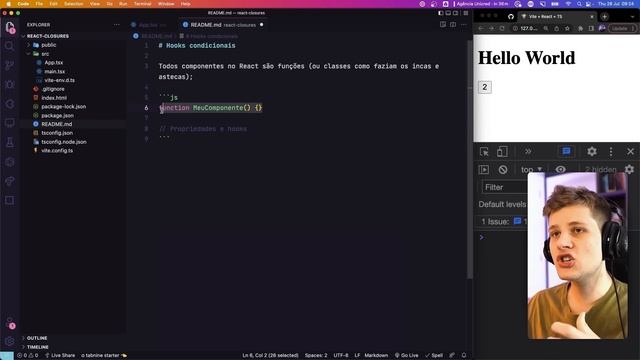Open App.tsx in the explorer
This screenshot has height=360, width=640.
(53, 63)
